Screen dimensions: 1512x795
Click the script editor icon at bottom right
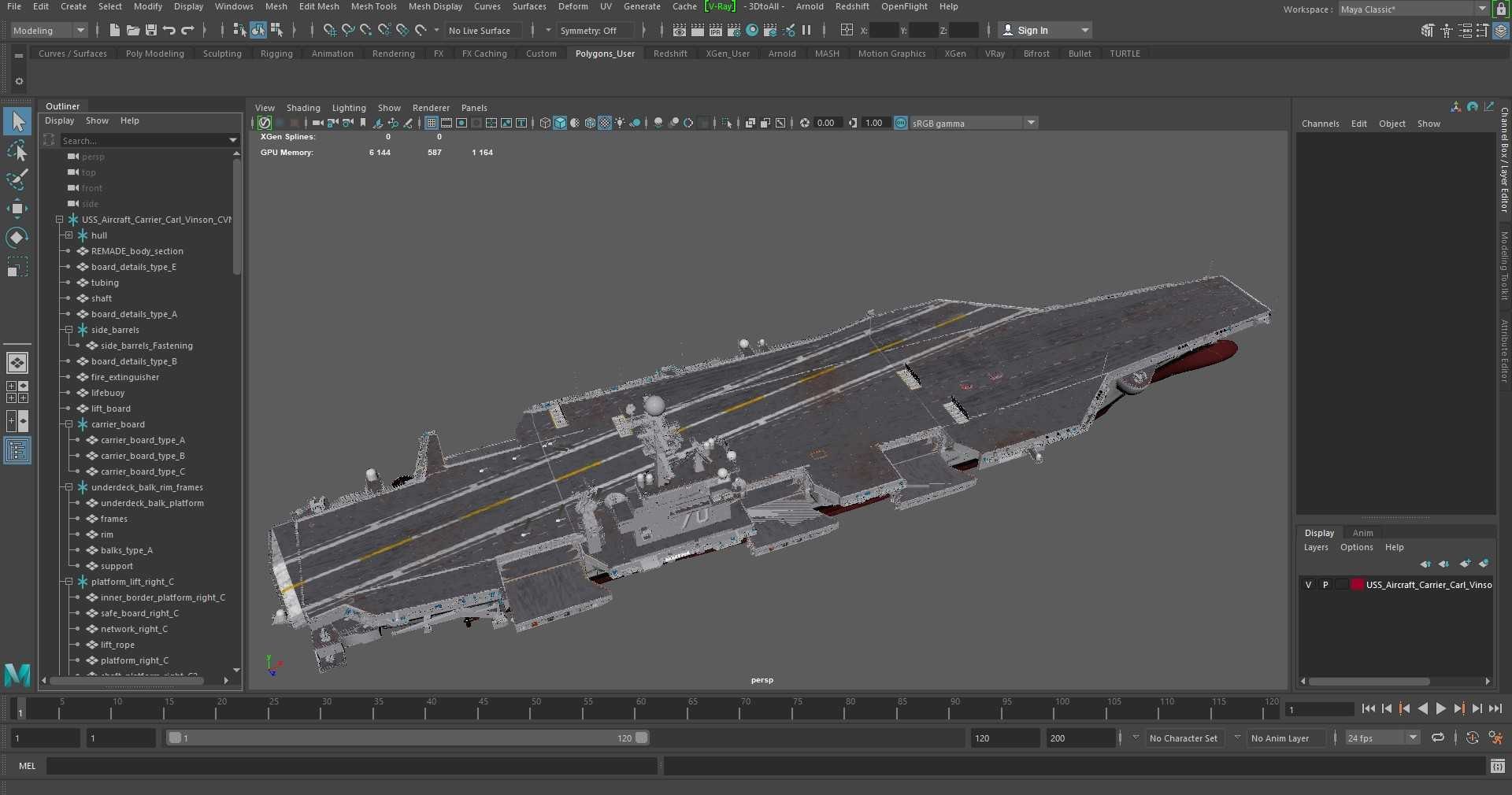click(1498, 766)
